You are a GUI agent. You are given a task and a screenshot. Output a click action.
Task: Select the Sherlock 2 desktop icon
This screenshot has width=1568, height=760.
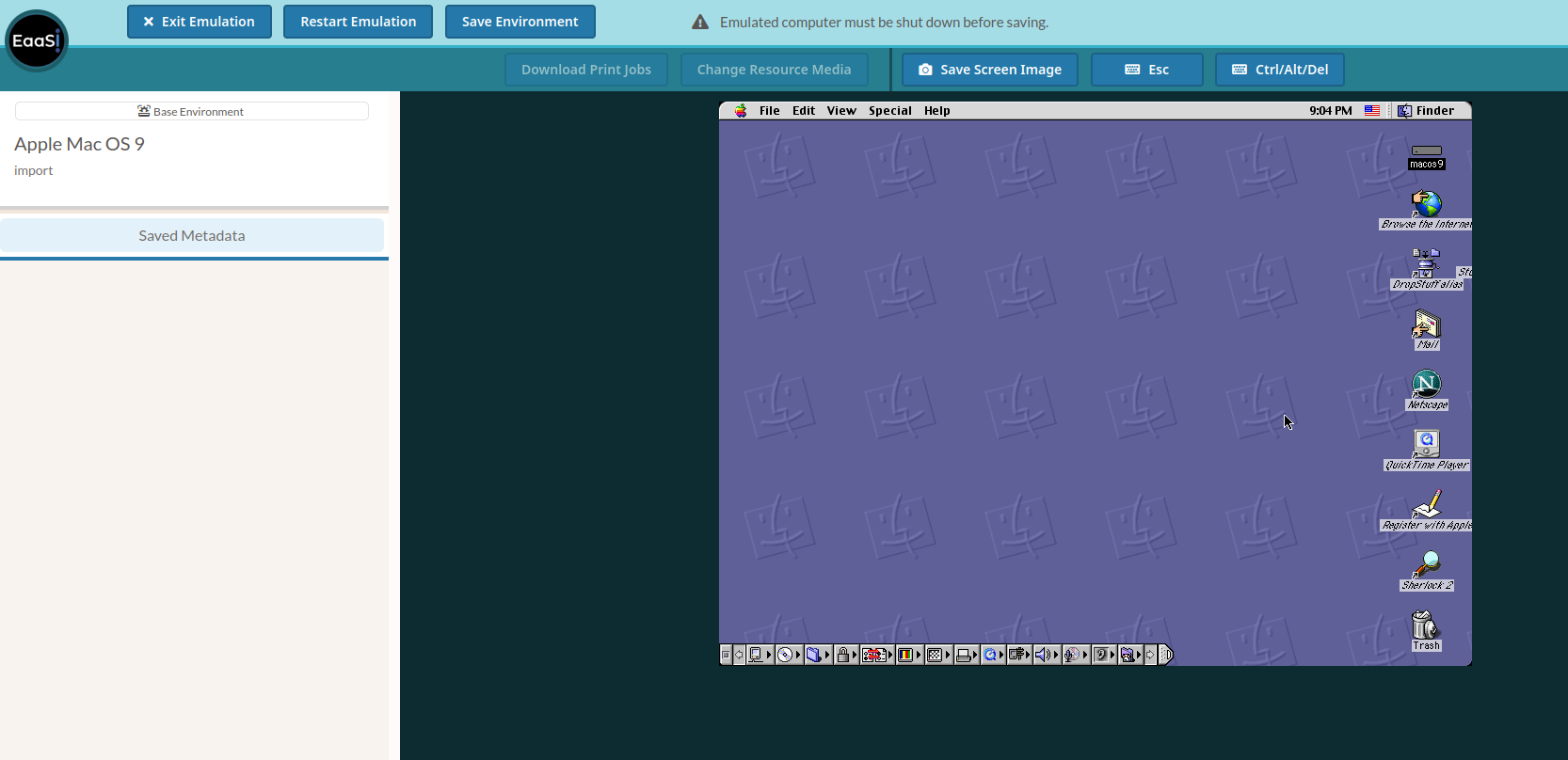[x=1427, y=571]
